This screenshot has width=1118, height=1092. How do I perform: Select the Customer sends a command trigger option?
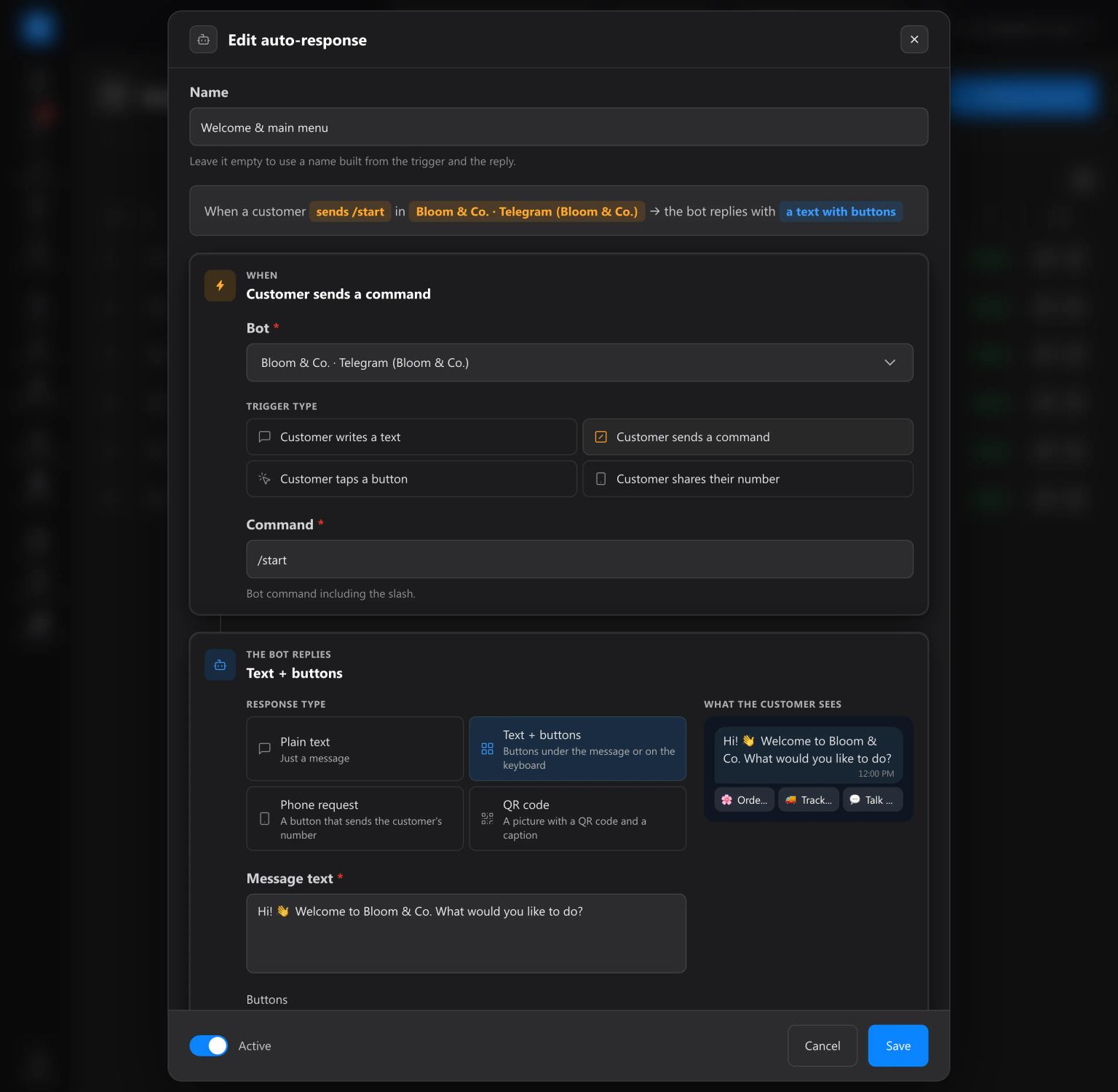coord(748,437)
